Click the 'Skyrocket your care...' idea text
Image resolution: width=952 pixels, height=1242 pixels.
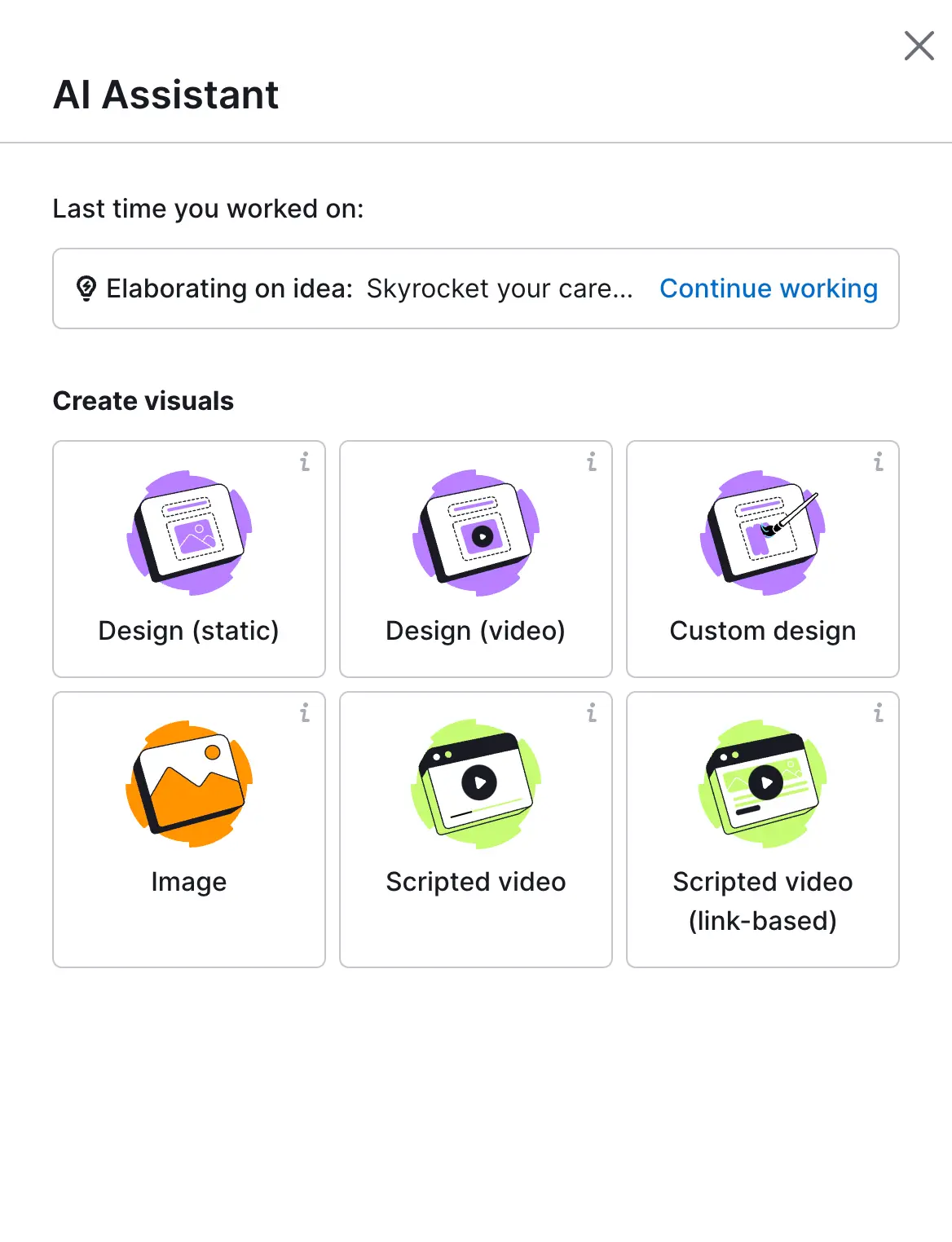(500, 288)
